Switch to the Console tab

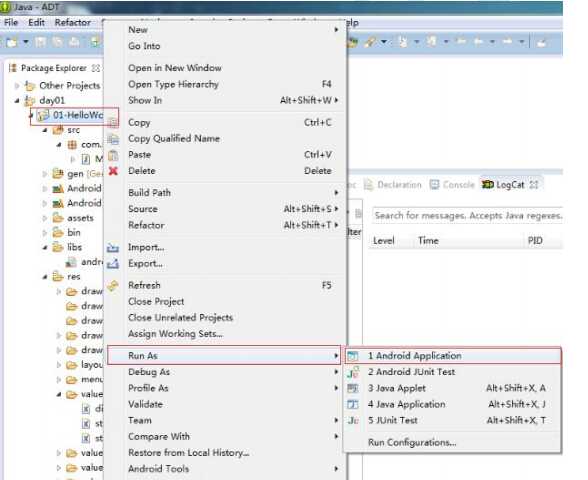point(452,184)
